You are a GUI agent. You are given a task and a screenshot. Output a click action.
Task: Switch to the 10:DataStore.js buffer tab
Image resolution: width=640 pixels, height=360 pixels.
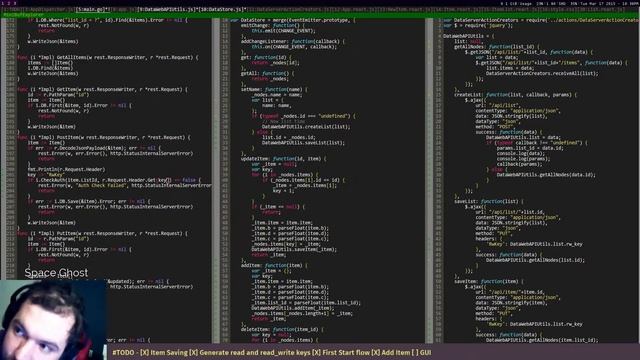click(222, 9)
